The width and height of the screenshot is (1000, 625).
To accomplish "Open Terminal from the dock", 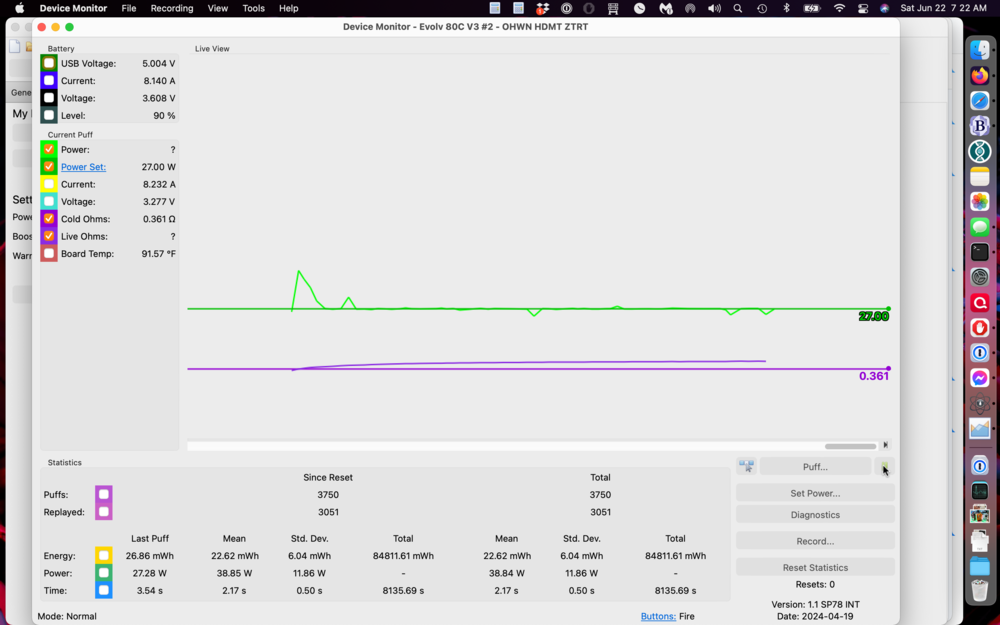I will (980, 252).
